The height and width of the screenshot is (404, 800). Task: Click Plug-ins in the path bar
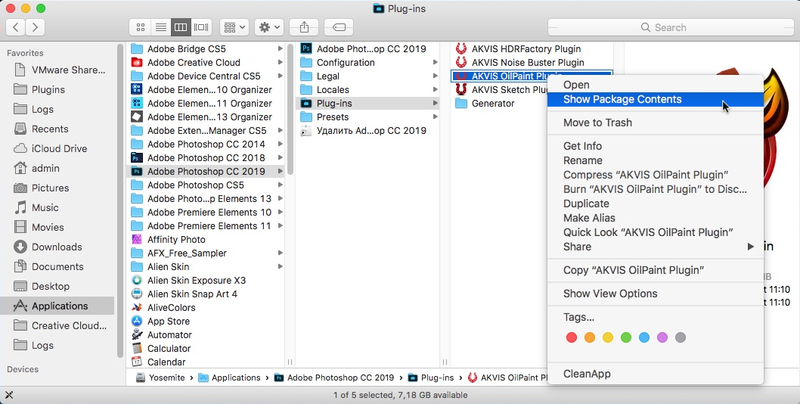(431, 377)
